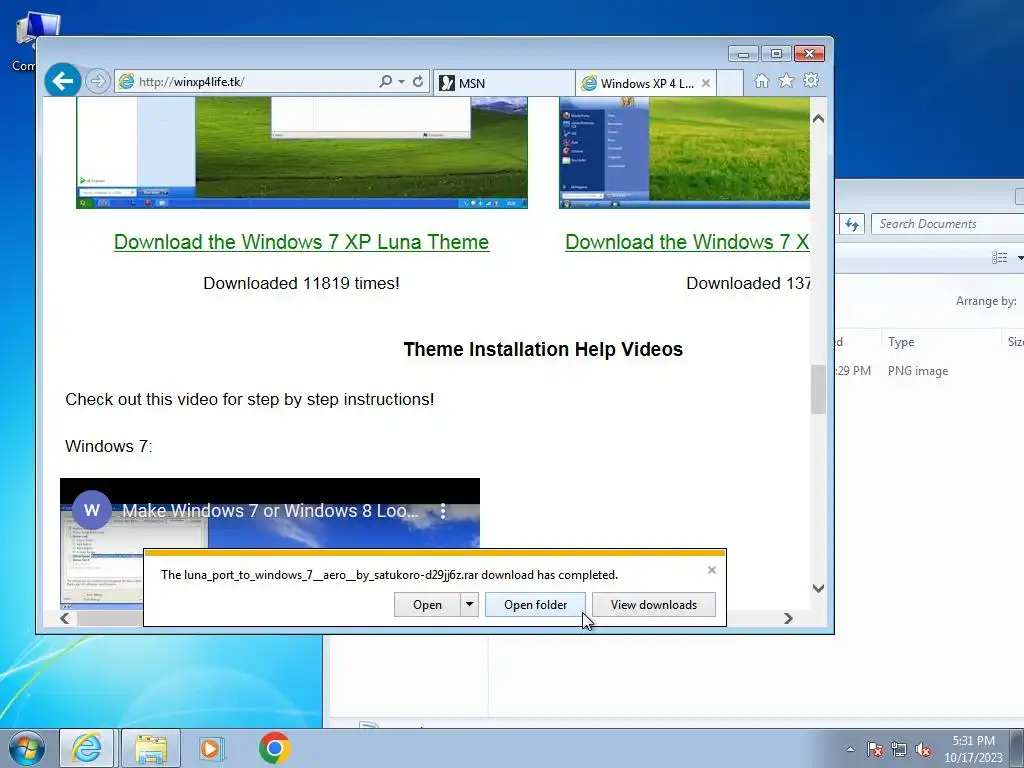Click the IE forward arrow button
The width and height of the screenshot is (1024, 768).
coord(97,81)
